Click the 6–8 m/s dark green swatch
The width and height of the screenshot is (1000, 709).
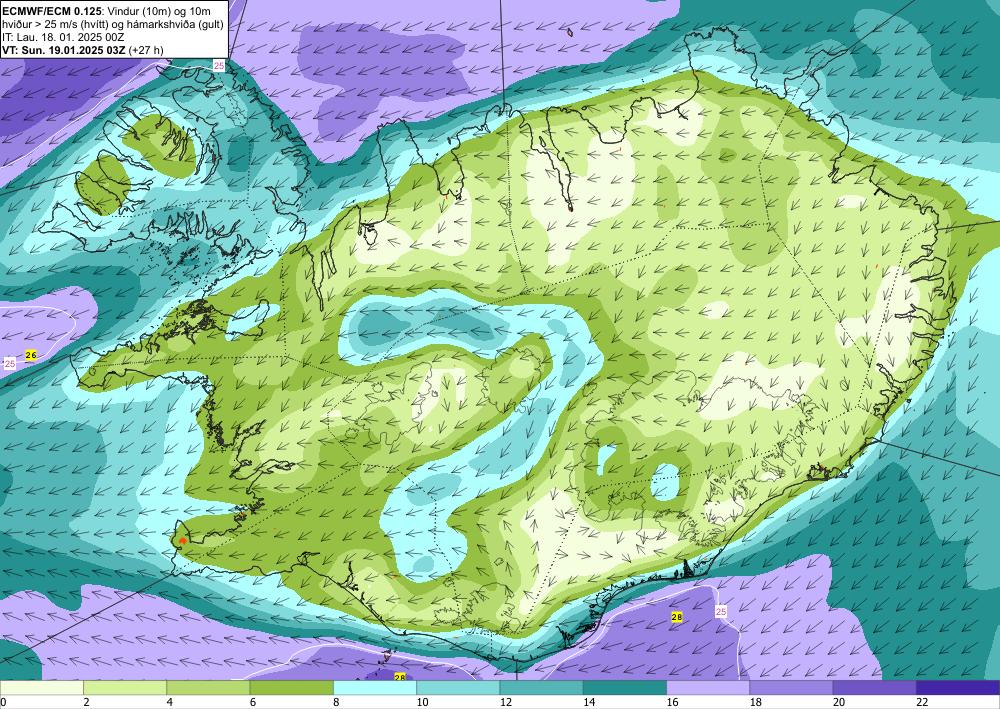pyautogui.click(x=291, y=688)
